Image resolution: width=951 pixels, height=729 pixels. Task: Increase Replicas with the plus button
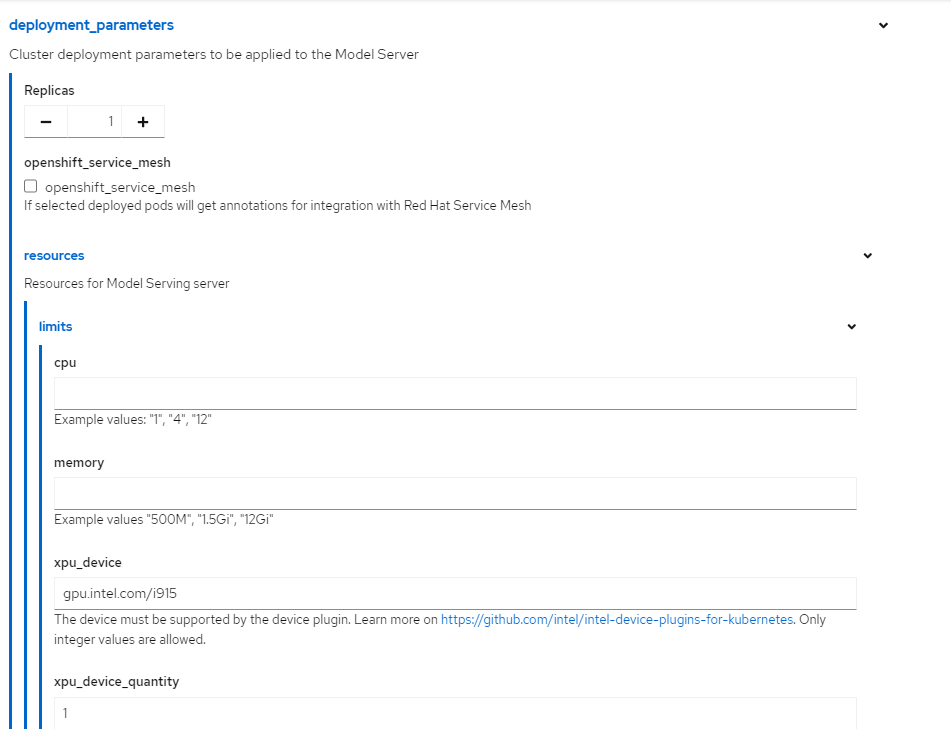click(x=143, y=122)
